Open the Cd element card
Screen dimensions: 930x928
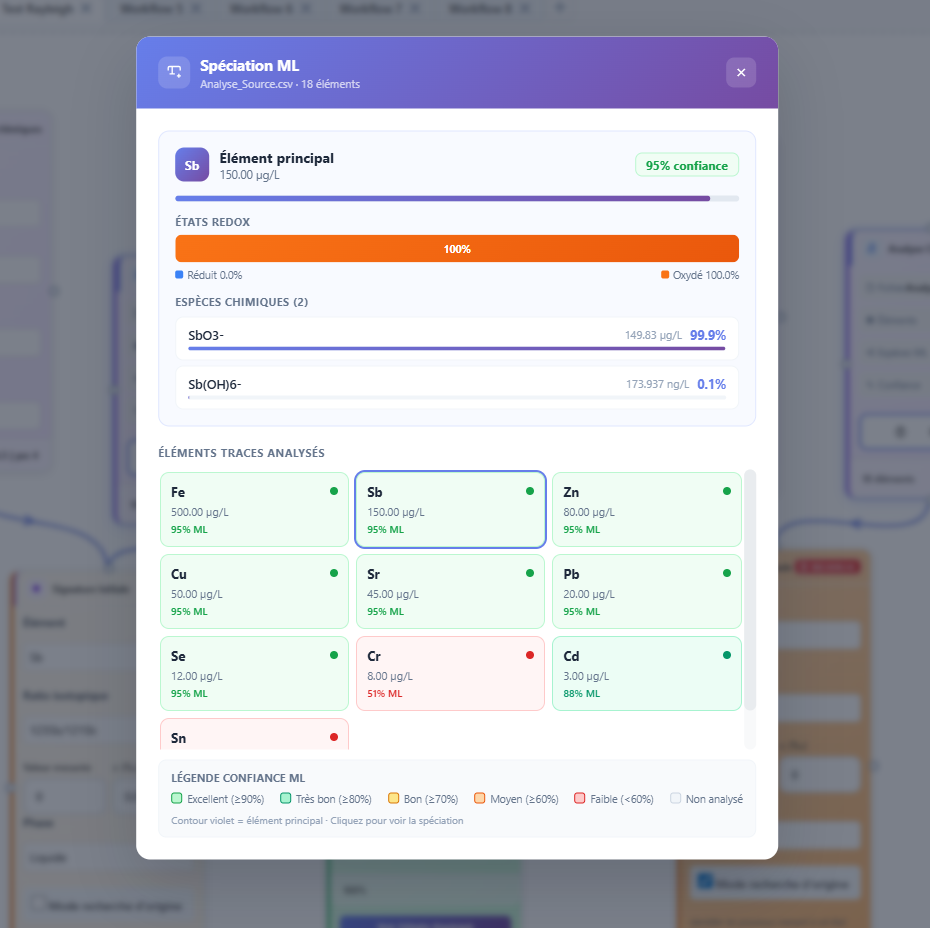pos(646,674)
